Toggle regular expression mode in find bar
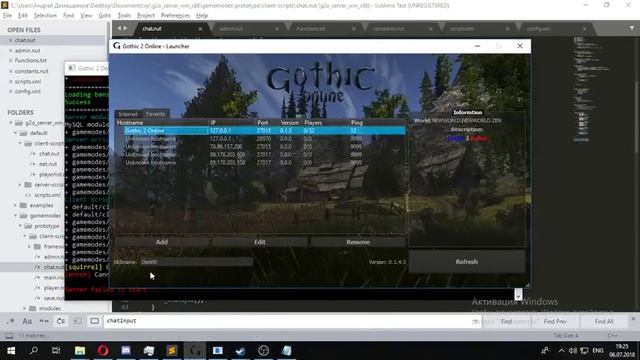Image resolution: width=640 pixels, height=360 pixels. (x=10, y=321)
